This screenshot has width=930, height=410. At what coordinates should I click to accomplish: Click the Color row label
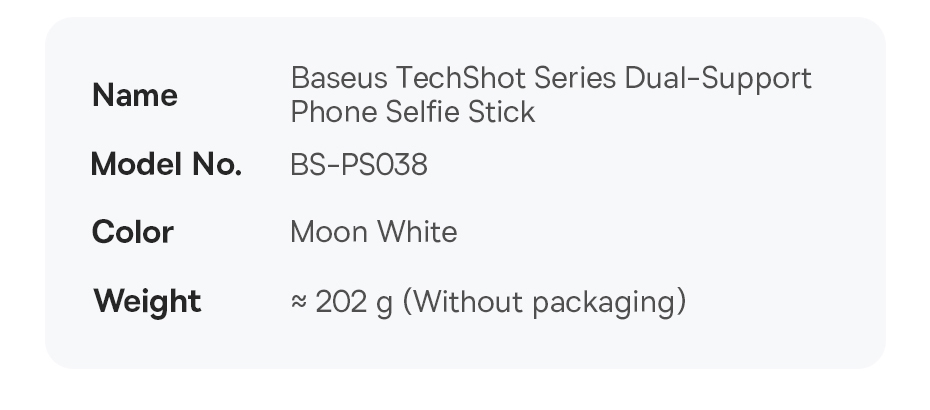pyautogui.click(x=132, y=232)
